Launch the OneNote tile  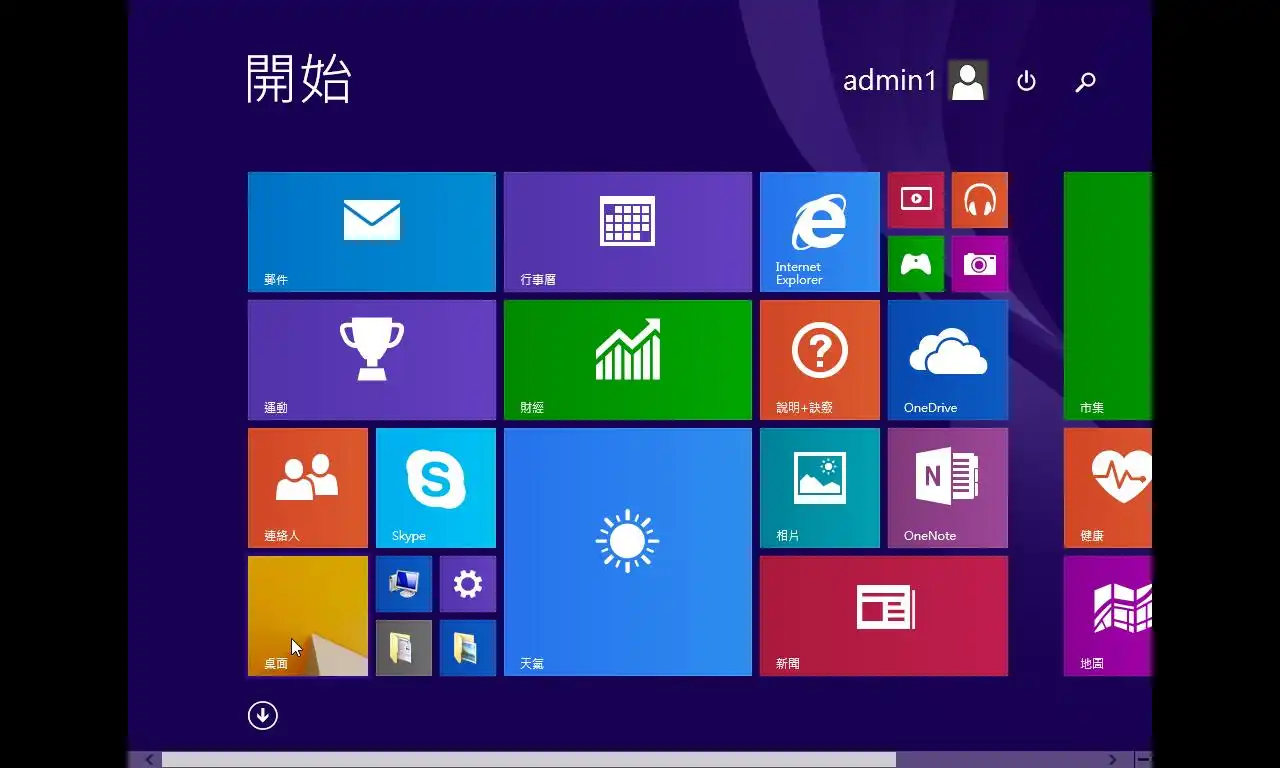(948, 488)
